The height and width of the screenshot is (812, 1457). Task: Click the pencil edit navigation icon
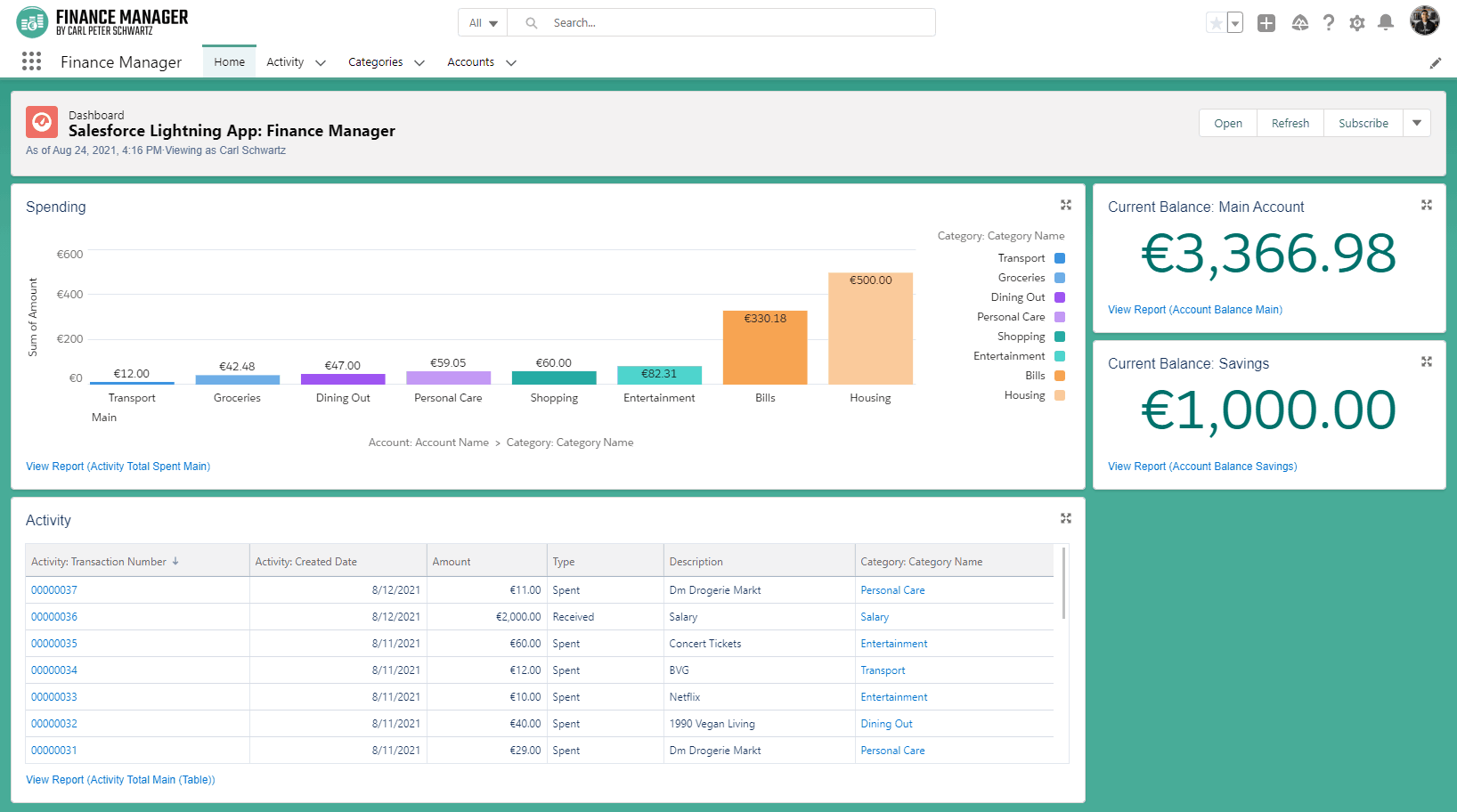point(1436,62)
